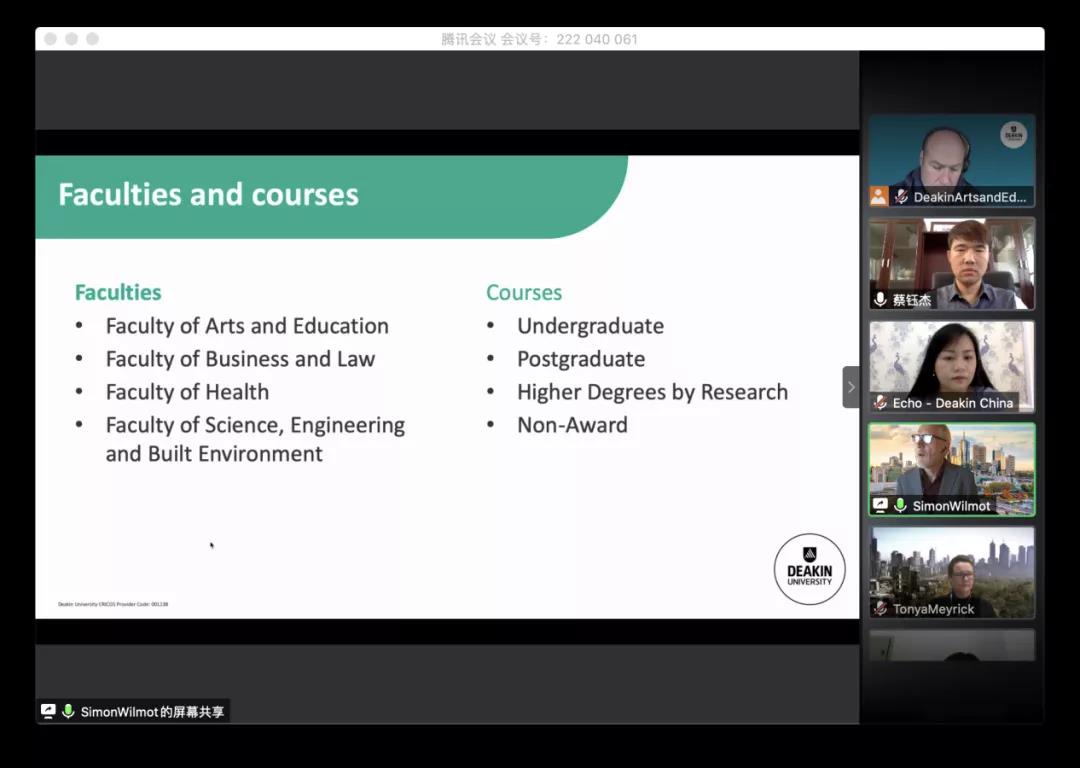The width and height of the screenshot is (1080, 768).
Task: Click the partially visible bottom participant thumbnail
Action: (951, 646)
